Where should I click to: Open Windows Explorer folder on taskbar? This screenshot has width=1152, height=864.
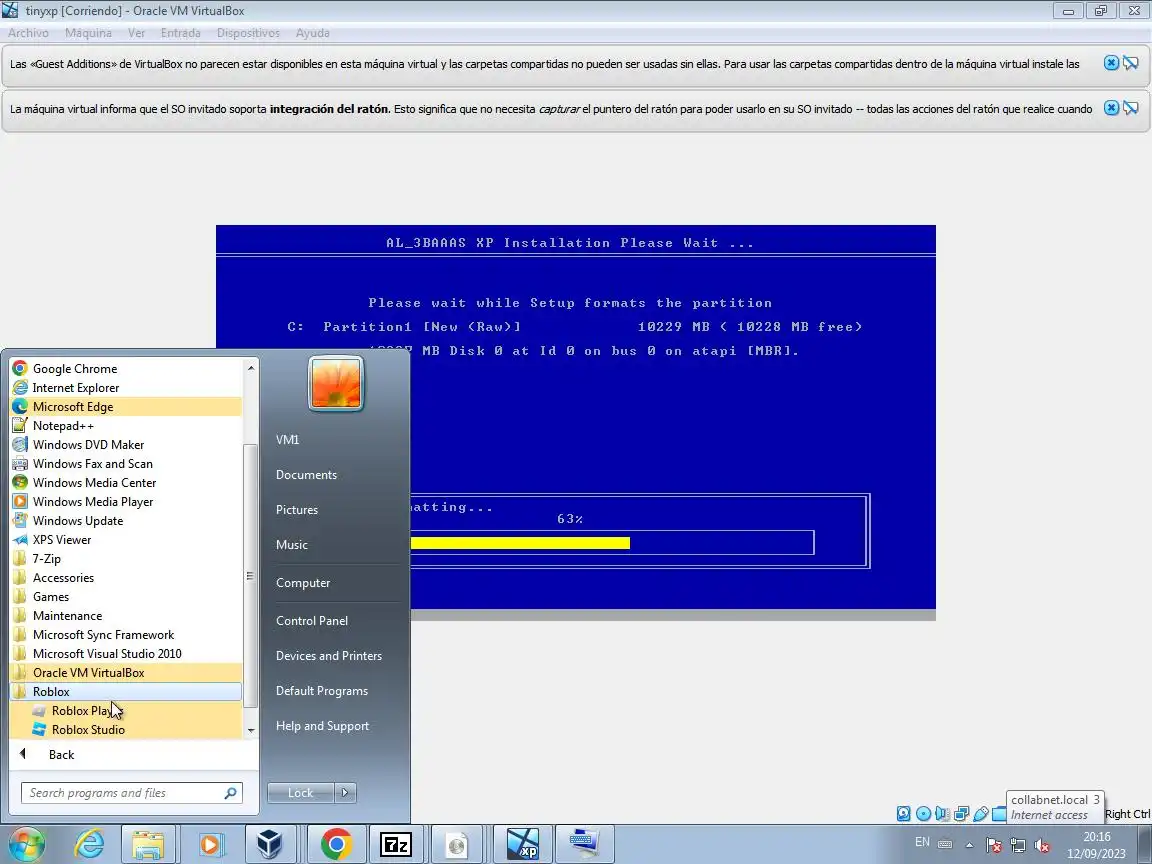tap(148, 844)
